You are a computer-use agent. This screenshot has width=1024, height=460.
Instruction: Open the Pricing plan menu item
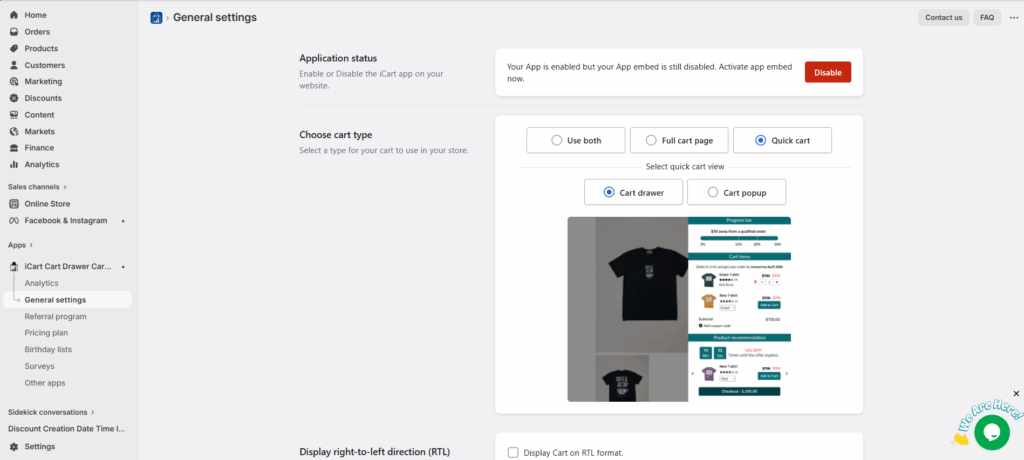pyautogui.click(x=46, y=333)
